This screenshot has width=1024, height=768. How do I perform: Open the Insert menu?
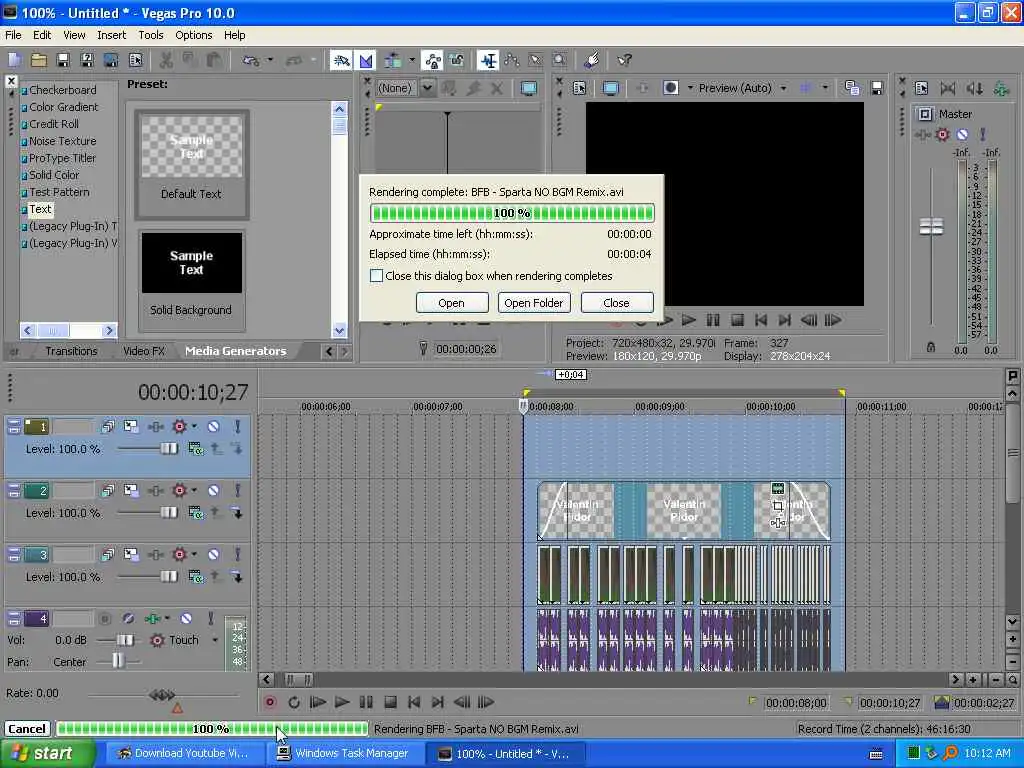112,35
